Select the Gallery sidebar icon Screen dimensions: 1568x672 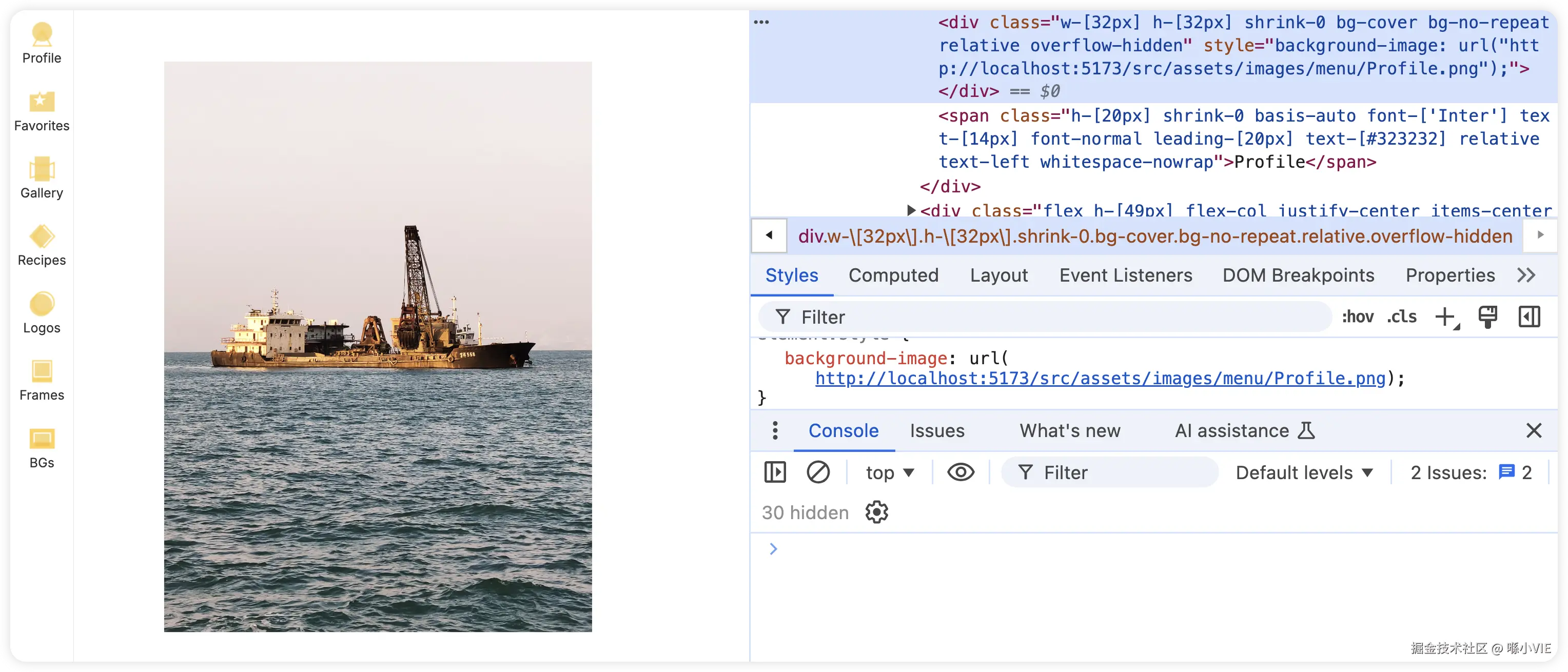[x=42, y=169]
